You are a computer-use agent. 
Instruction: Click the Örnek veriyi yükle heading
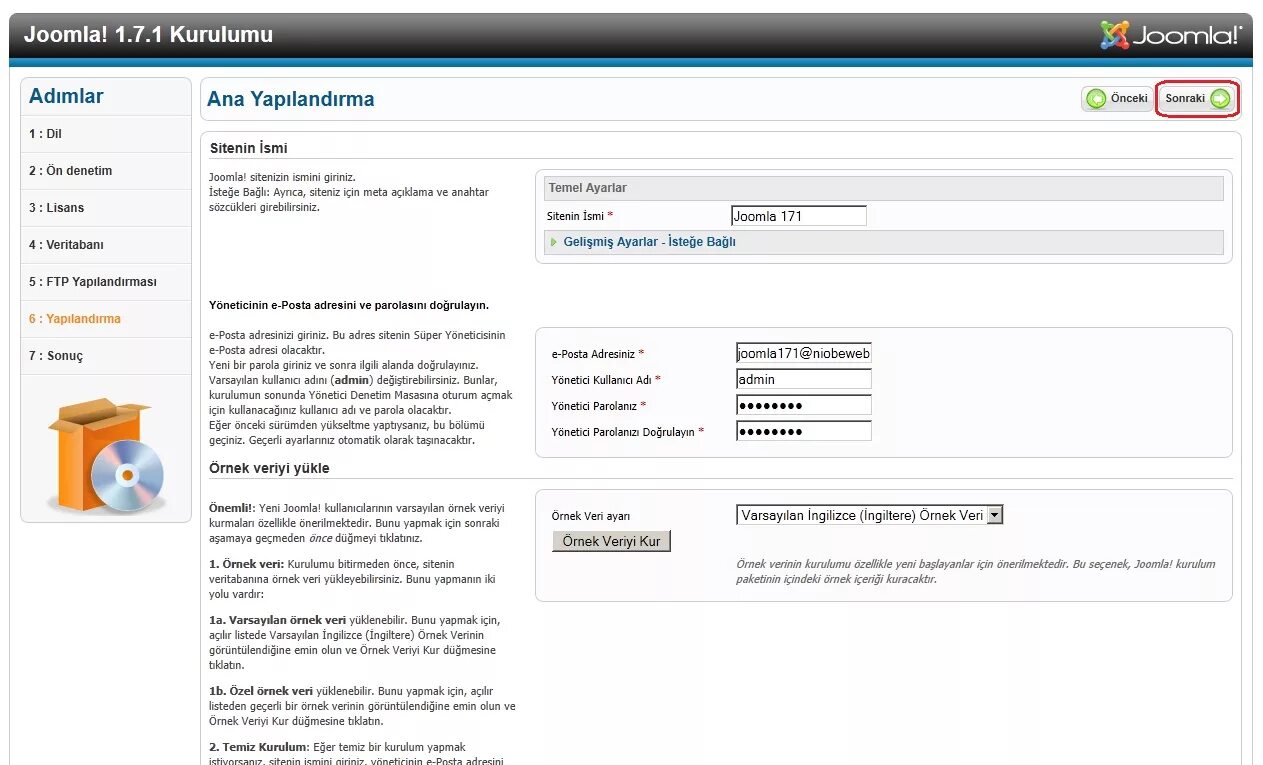pos(269,468)
